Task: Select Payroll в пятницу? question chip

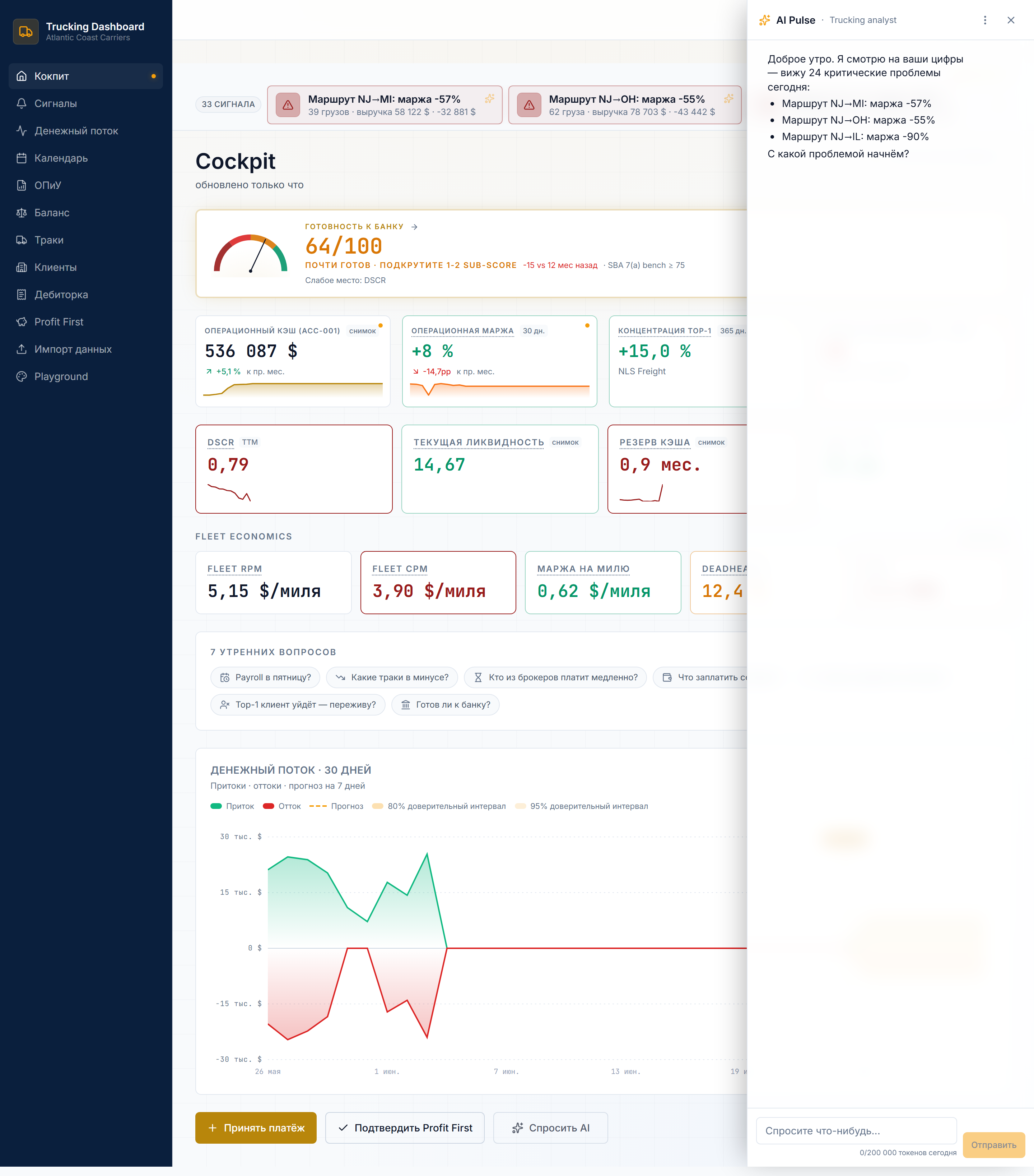Action: 265,677
